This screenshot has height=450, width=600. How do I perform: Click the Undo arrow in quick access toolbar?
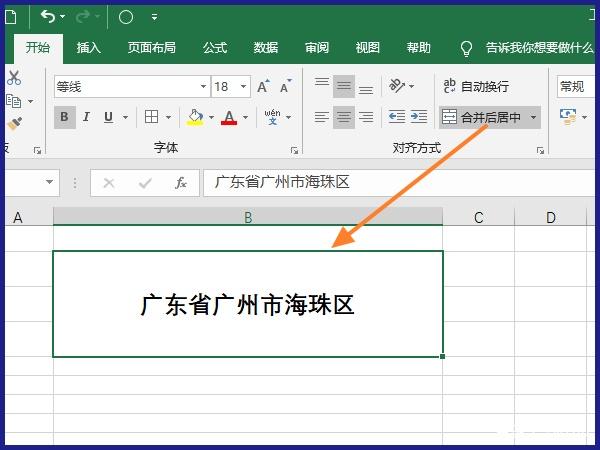pos(47,16)
